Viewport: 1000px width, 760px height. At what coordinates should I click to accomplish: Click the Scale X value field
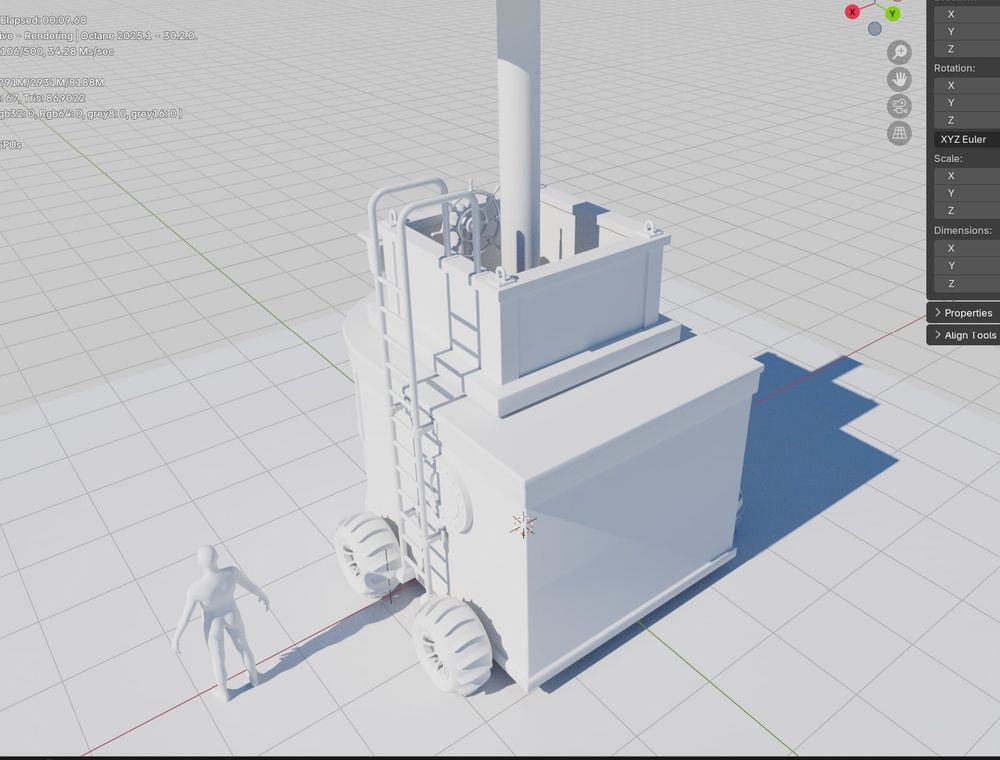pyautogui.click(x=967, y=175)
